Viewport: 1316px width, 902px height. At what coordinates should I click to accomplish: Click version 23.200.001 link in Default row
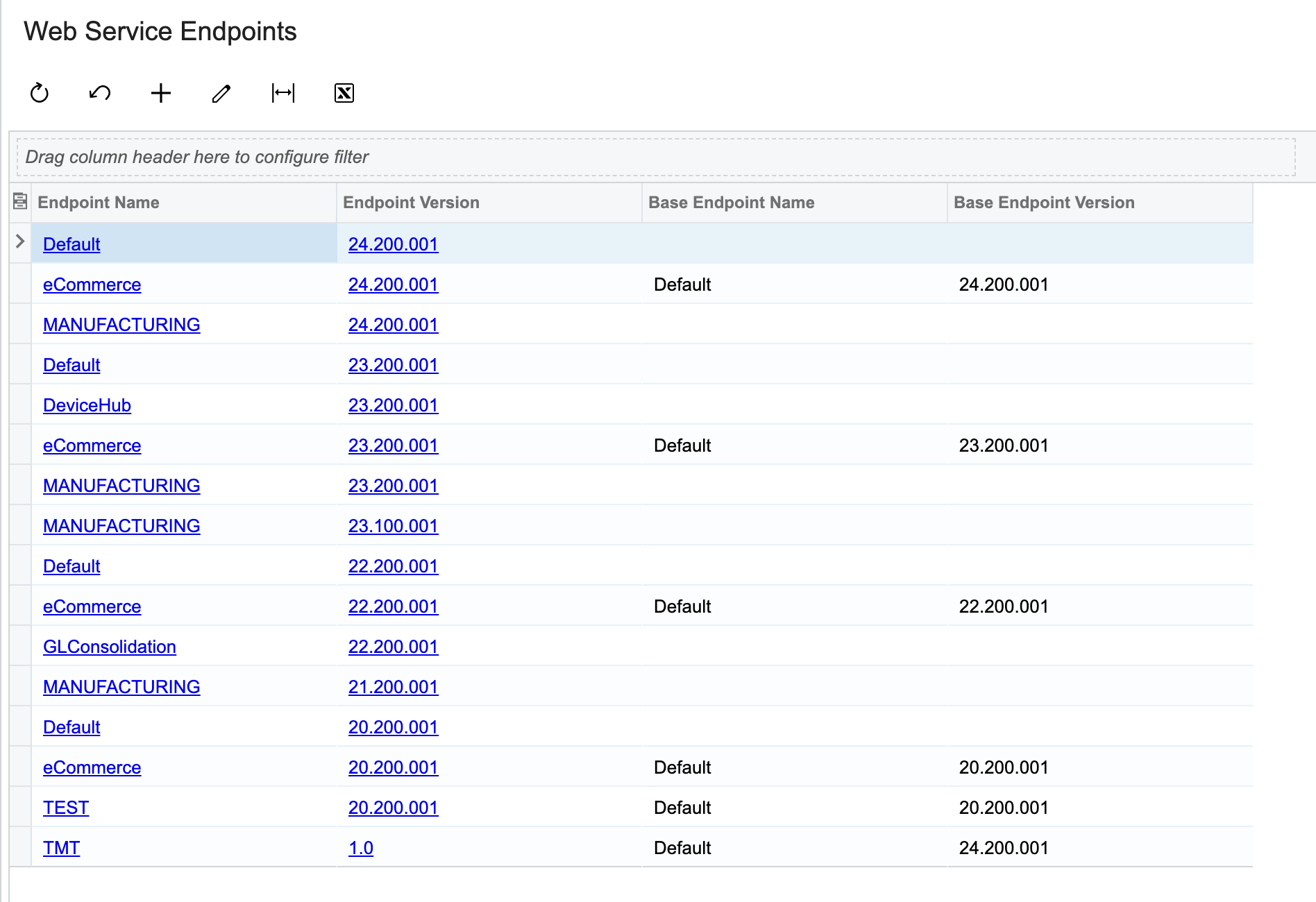[393, 365]
